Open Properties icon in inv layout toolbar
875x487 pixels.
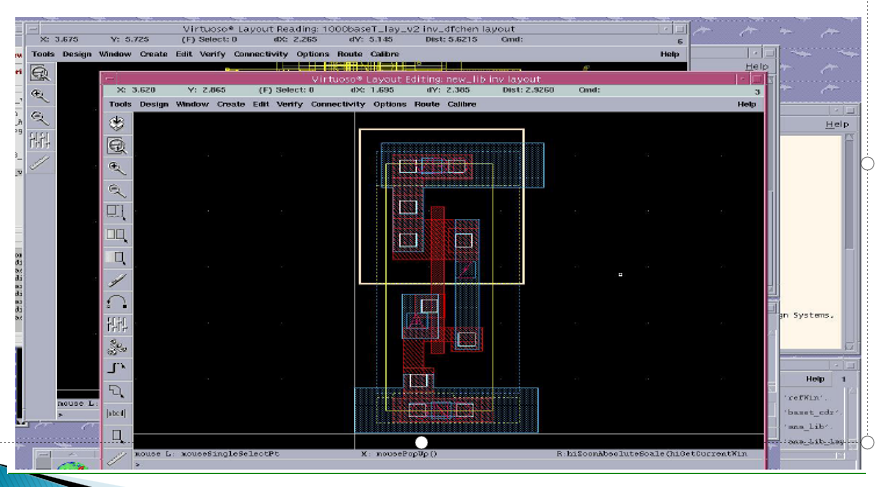tap(117, 324)
